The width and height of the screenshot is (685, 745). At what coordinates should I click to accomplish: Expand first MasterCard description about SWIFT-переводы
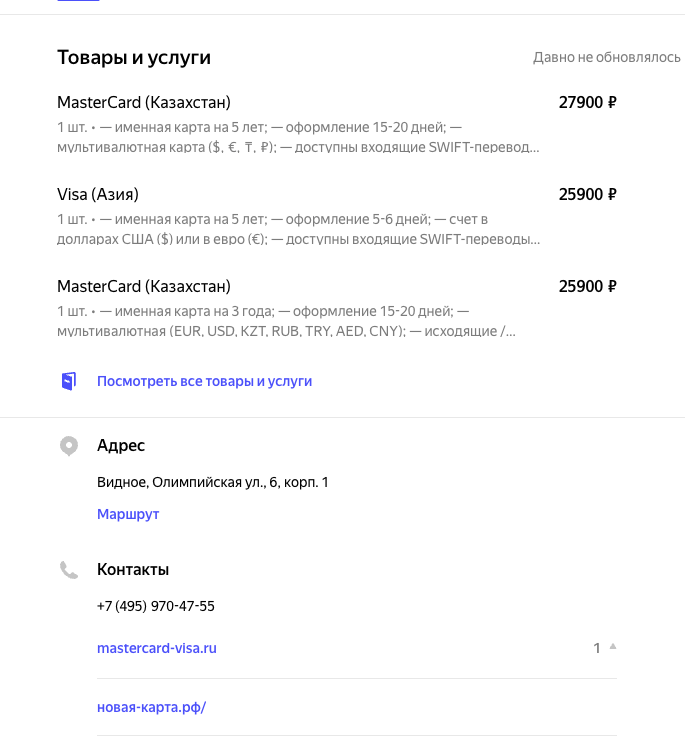click(298, 137)
